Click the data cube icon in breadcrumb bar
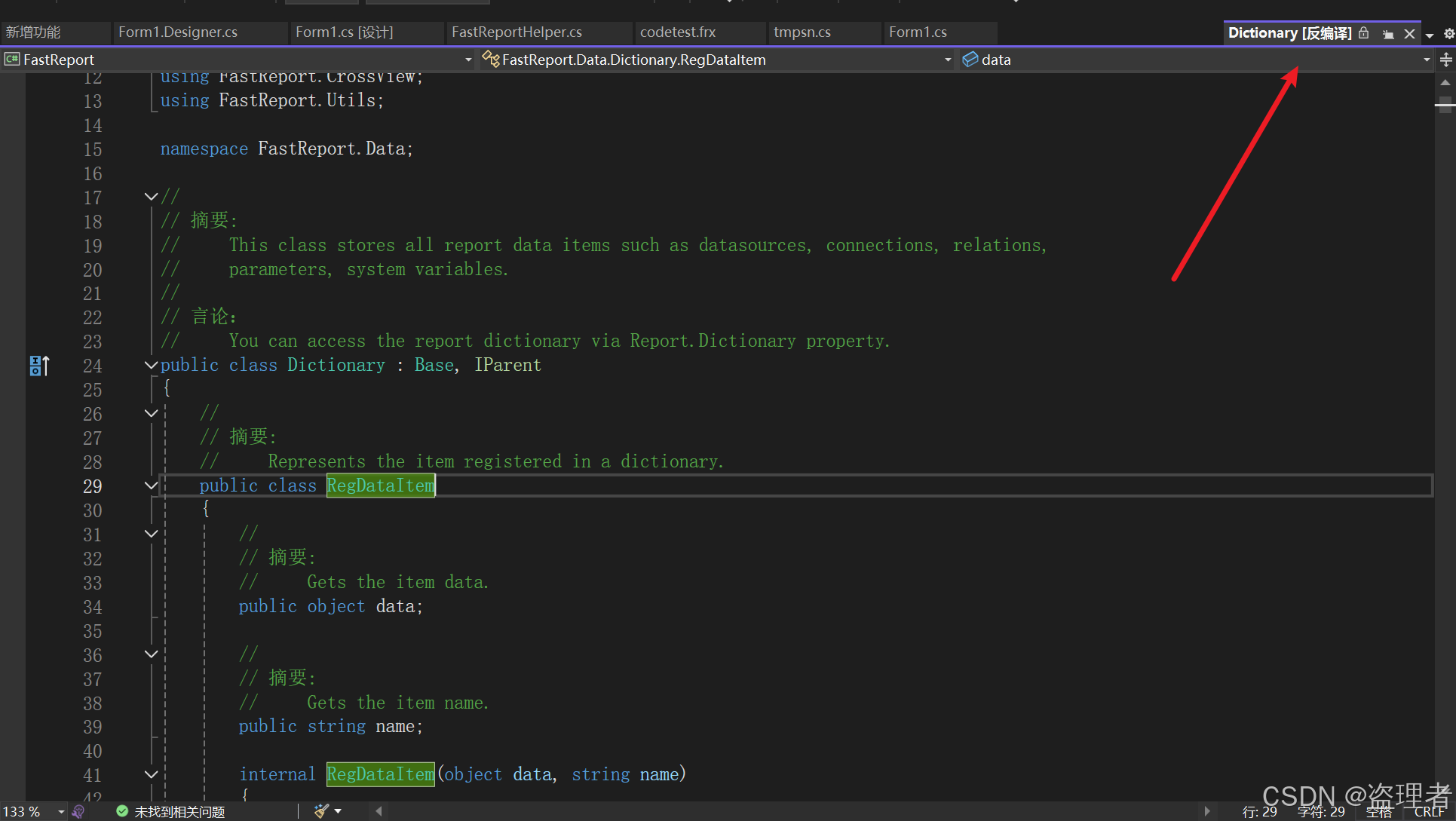The width and height of the screenshot is (1456, 821). 970,60
